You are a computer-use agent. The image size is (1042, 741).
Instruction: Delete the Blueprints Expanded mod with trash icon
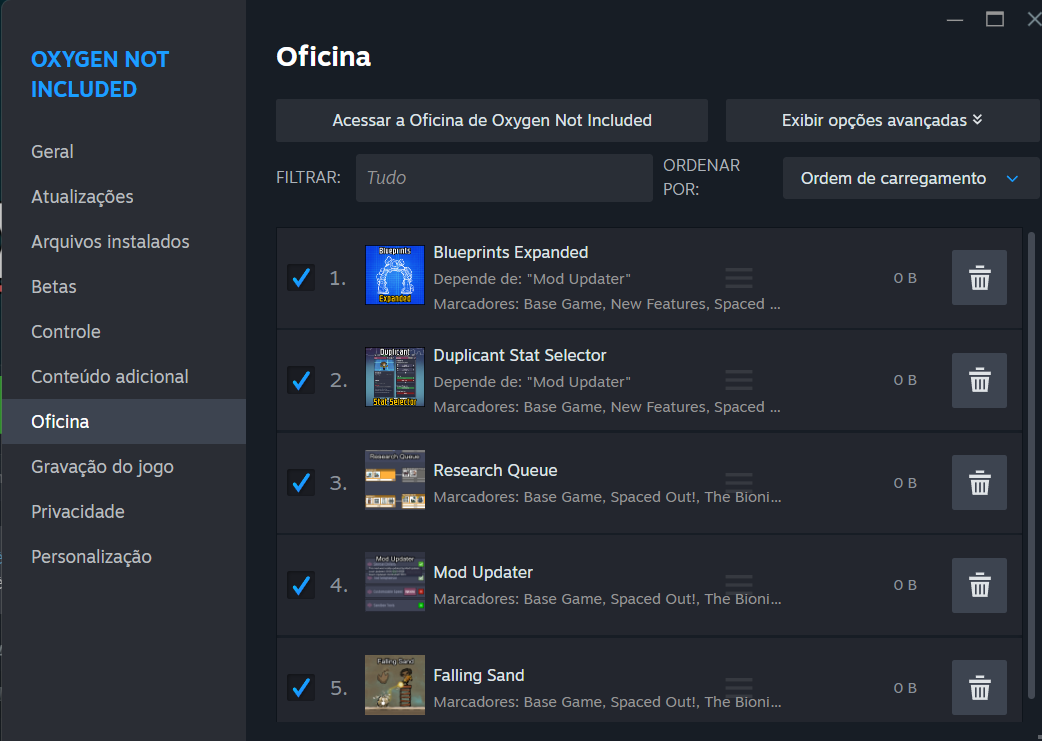979,278
